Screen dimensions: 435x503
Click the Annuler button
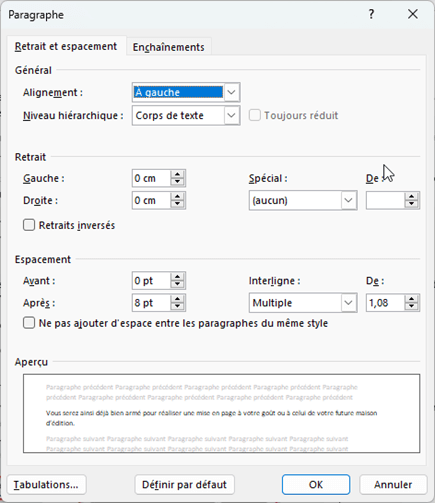click(x=393, y=485)
